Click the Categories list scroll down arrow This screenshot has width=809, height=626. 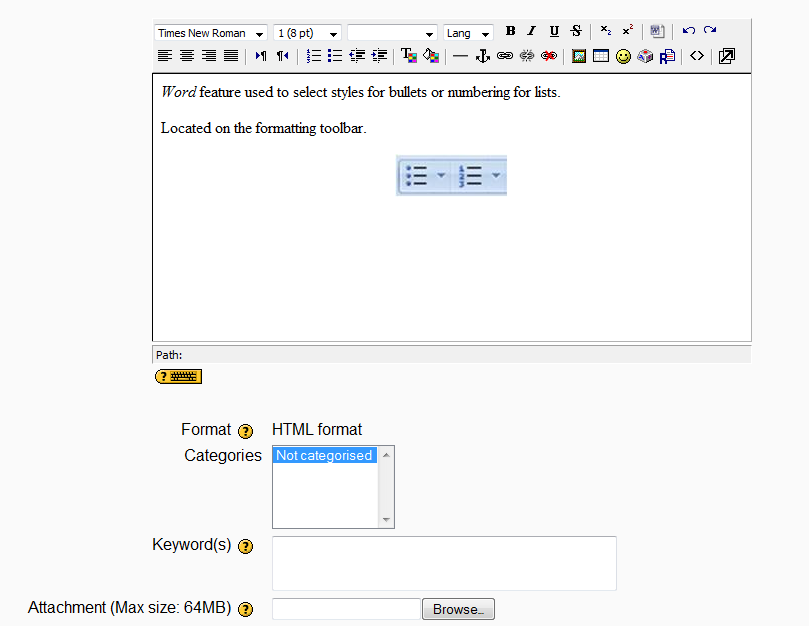click(386, 520)
